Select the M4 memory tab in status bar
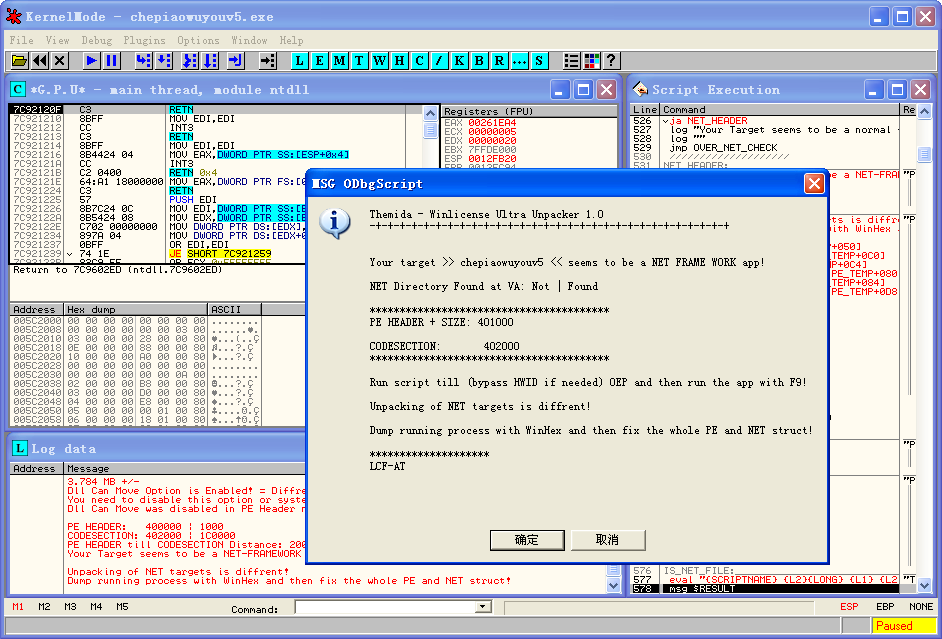The image size is (942, 639). point(96,607)
